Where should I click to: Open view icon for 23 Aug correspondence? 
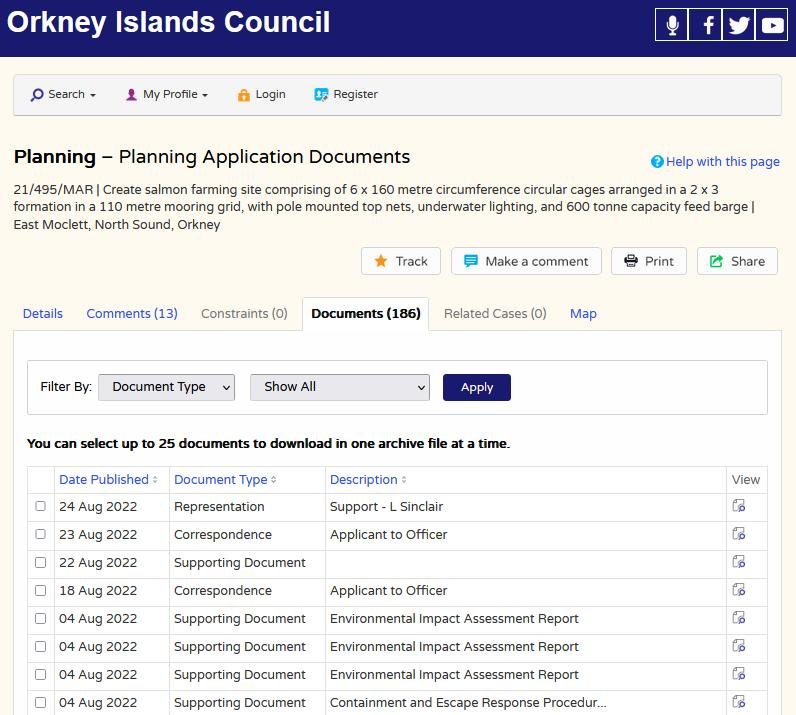pyautogui.click(x=739, y=534)
